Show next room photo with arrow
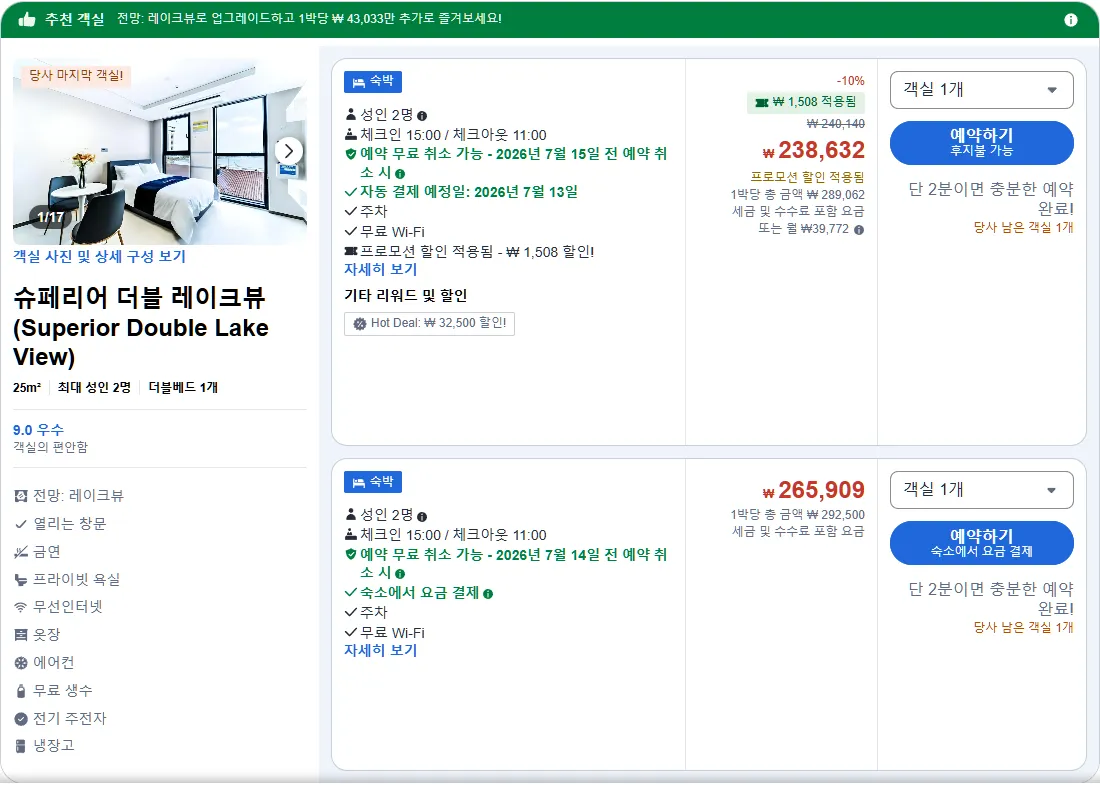 288,151
